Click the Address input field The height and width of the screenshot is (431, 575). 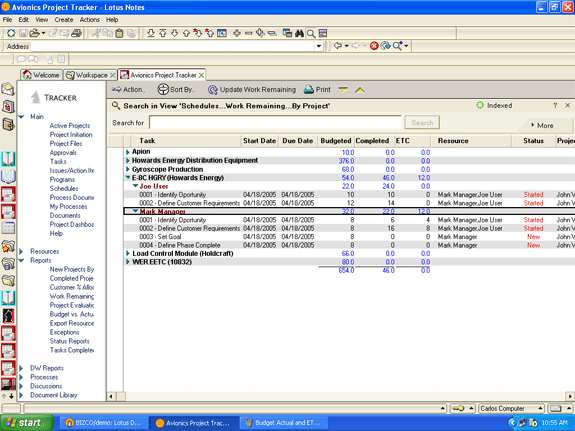172,46
